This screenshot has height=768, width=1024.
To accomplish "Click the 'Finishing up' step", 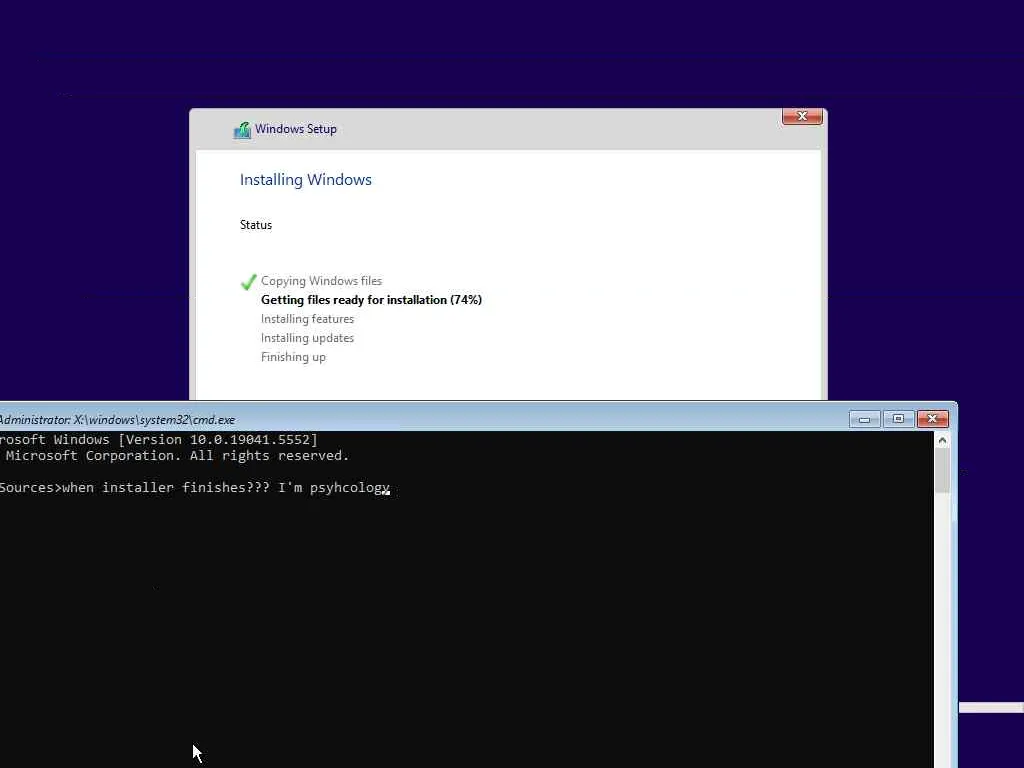I will [293, 357].
